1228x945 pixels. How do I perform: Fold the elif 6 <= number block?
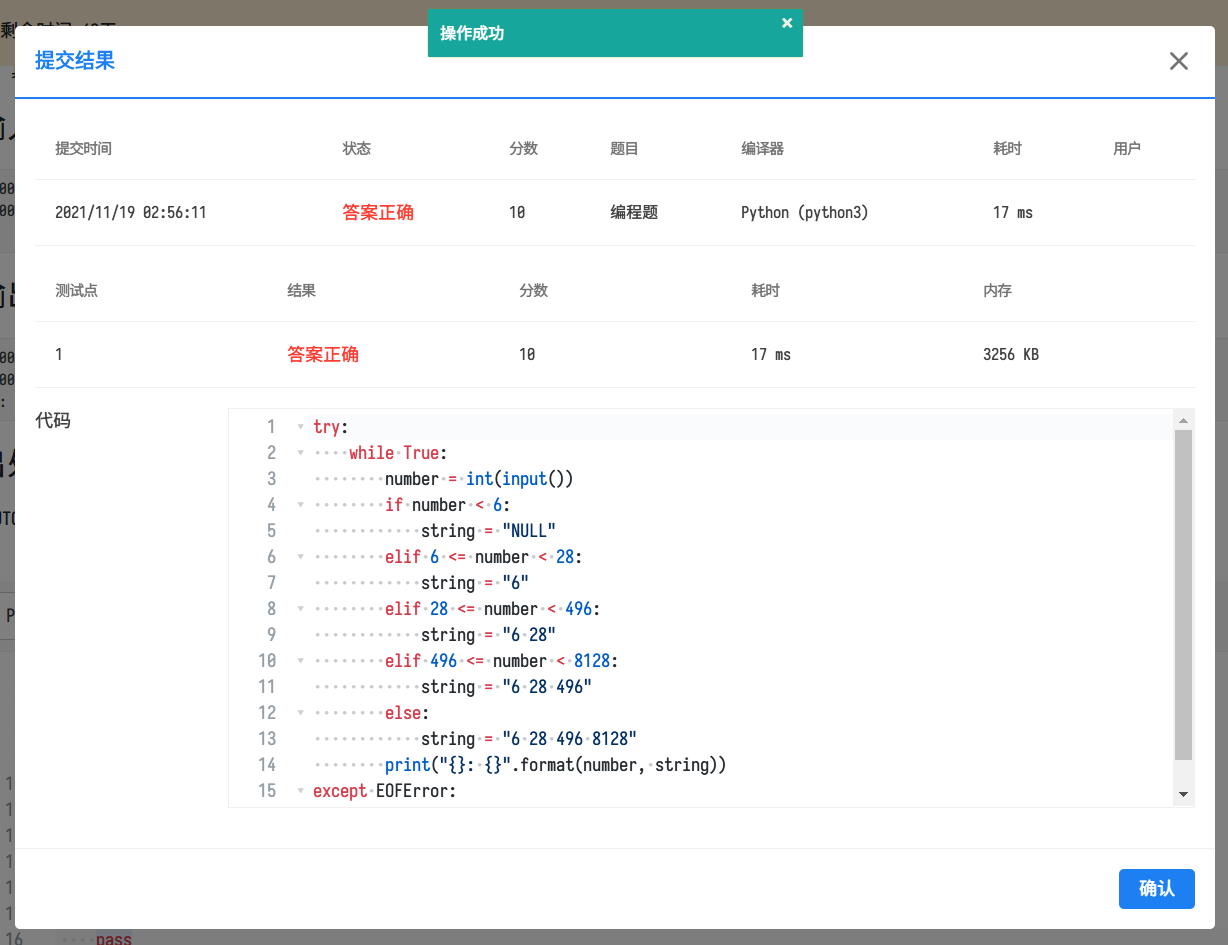[300, 557]
